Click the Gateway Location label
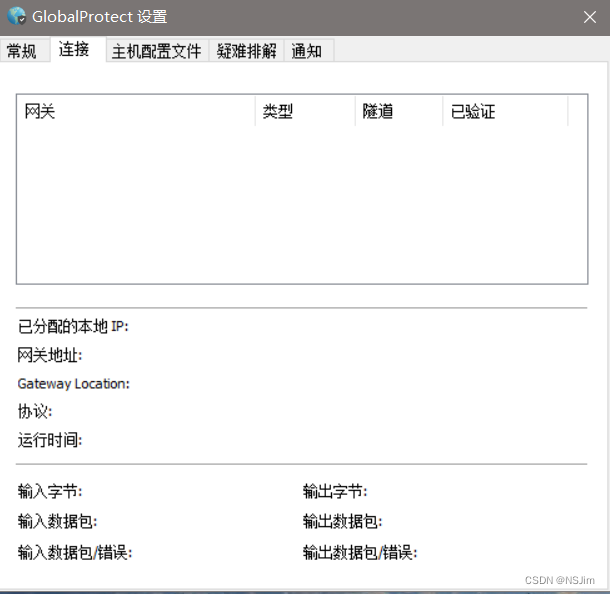 point(74,384)
